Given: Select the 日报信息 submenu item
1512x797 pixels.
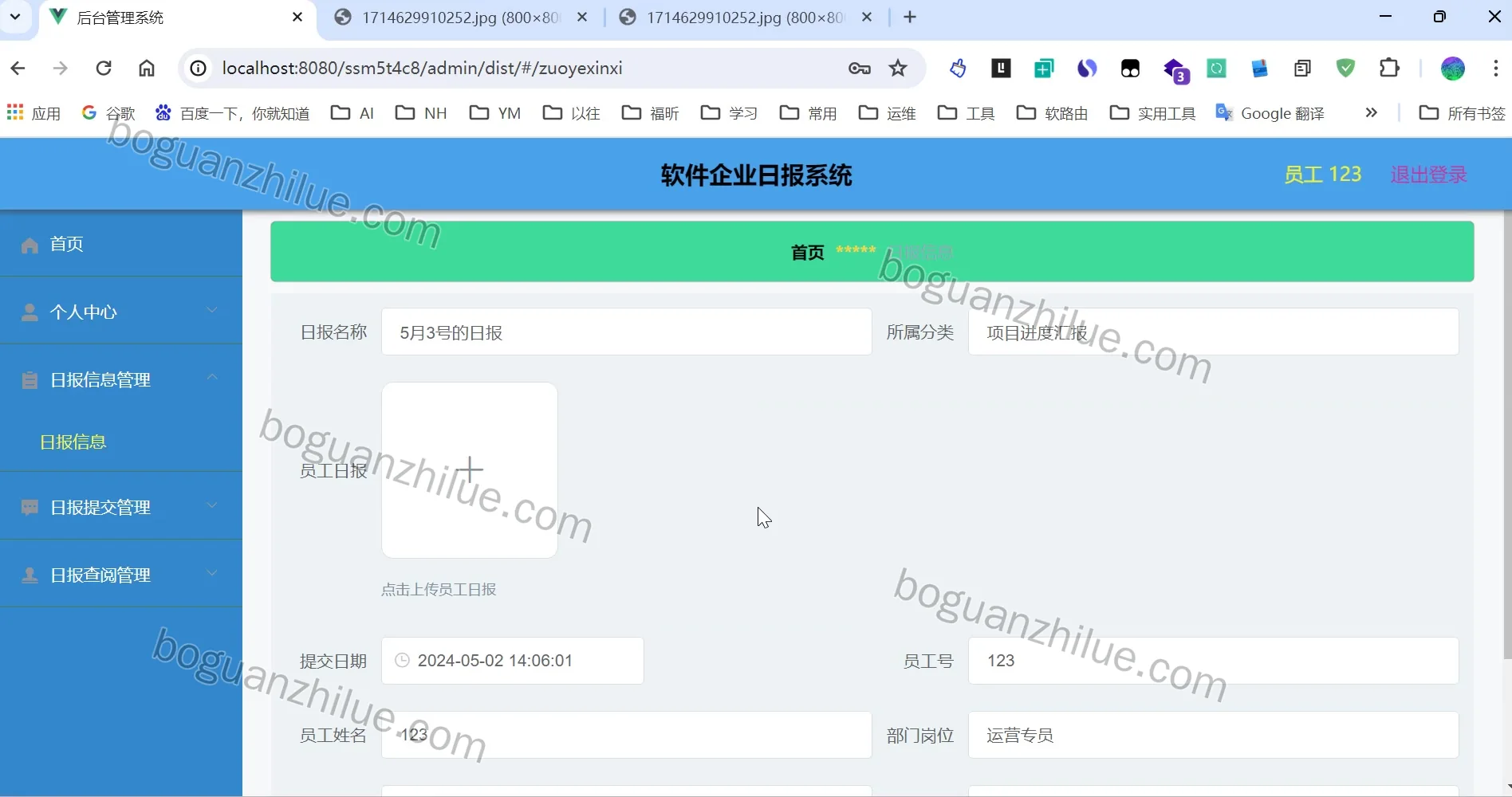Looking at the screenshot, I should (x=73, y=442).
